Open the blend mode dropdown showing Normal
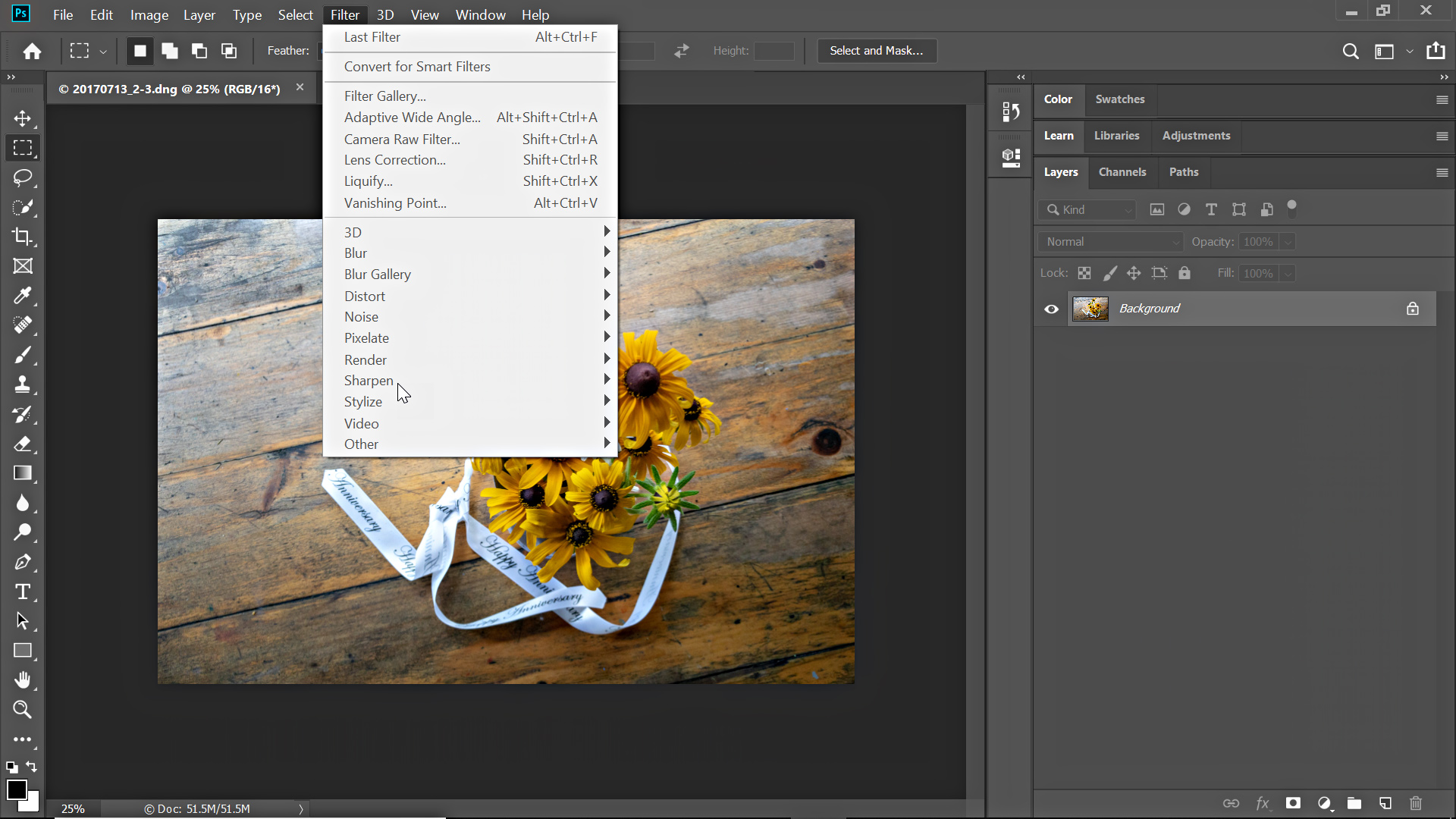The height and width of the screenshot is (819, 1456). (1109, 241)
